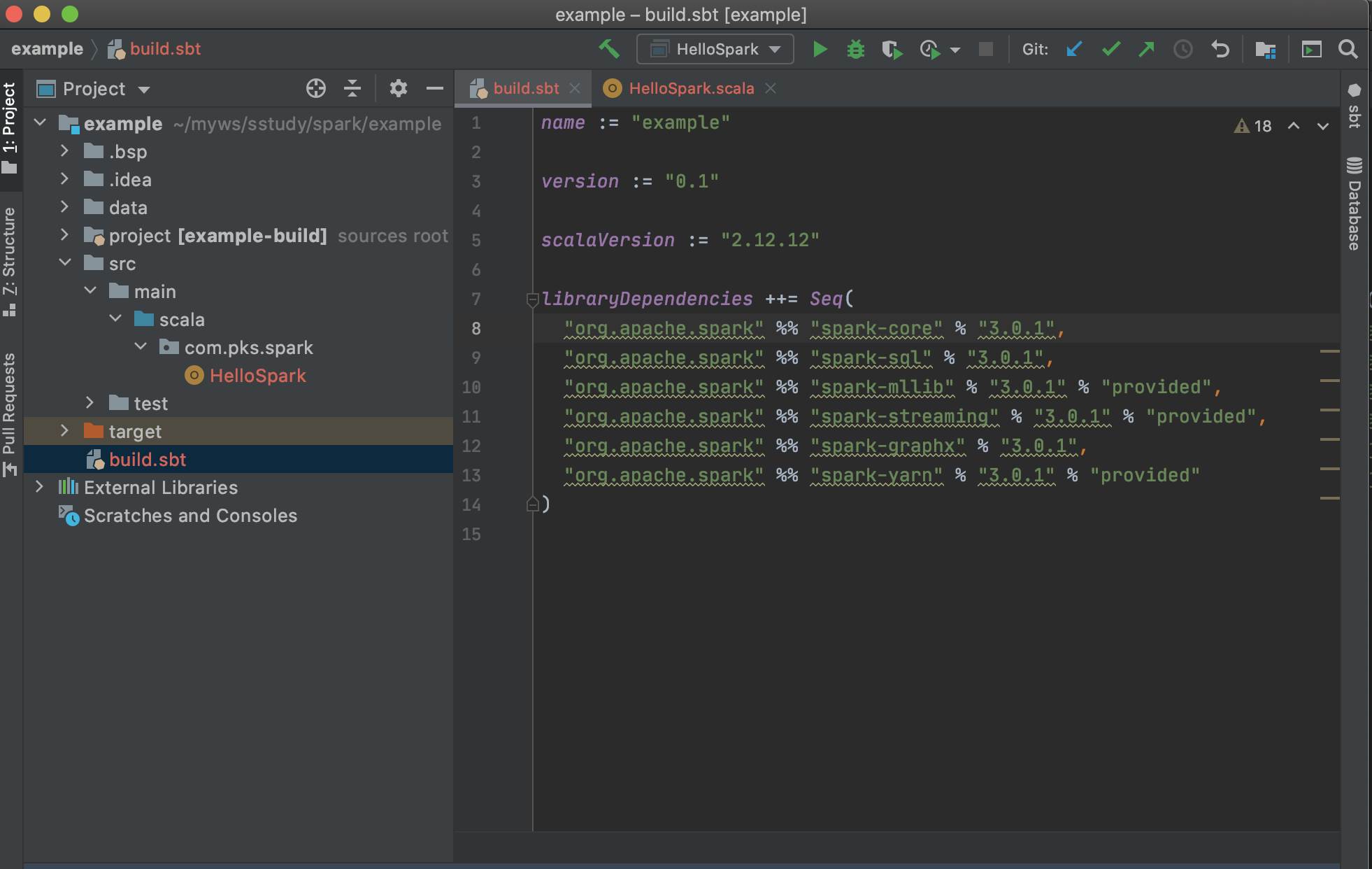Start debugging with the green bug icon
1372x869 pixels.
[856, 49]
